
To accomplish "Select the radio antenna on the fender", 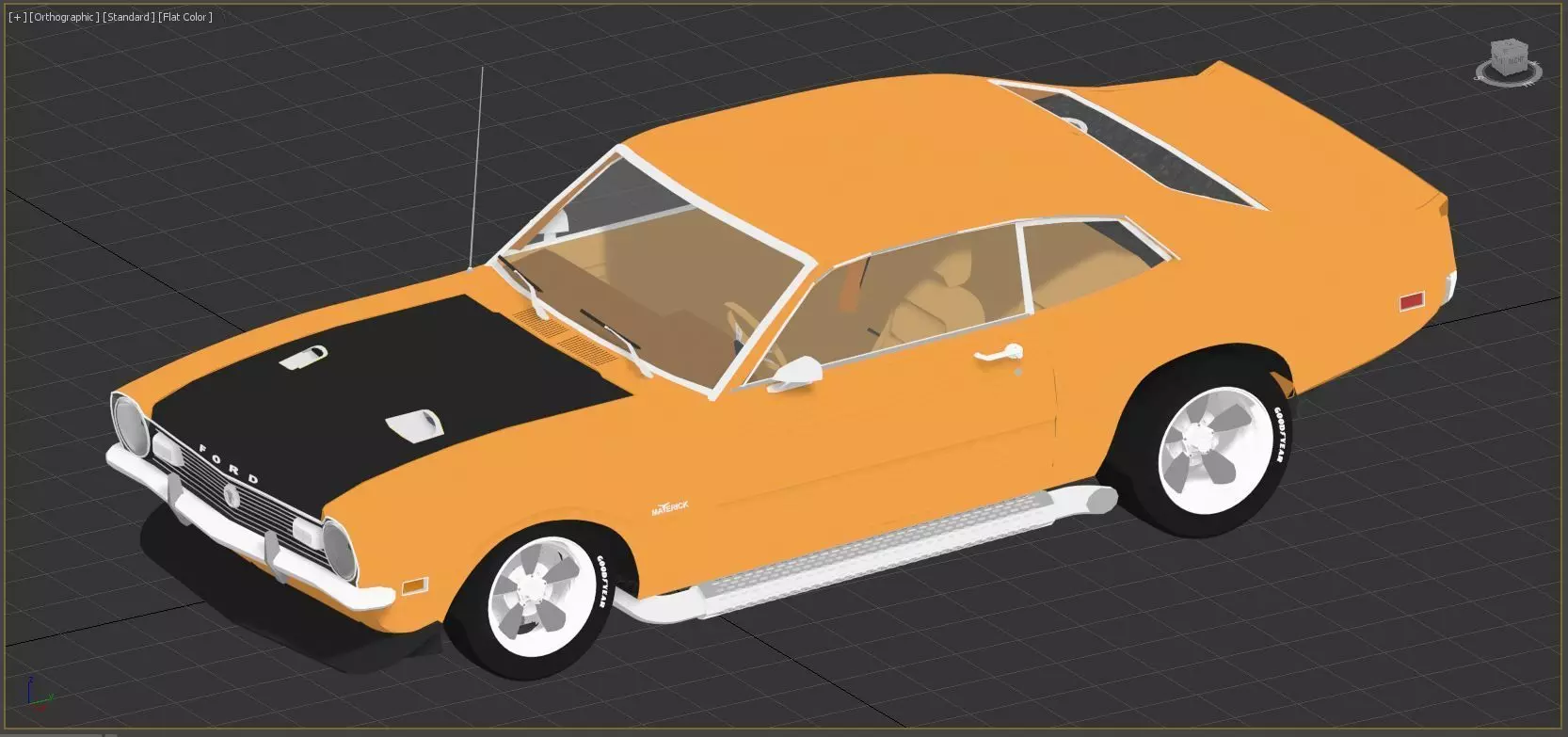I will 476,168.
